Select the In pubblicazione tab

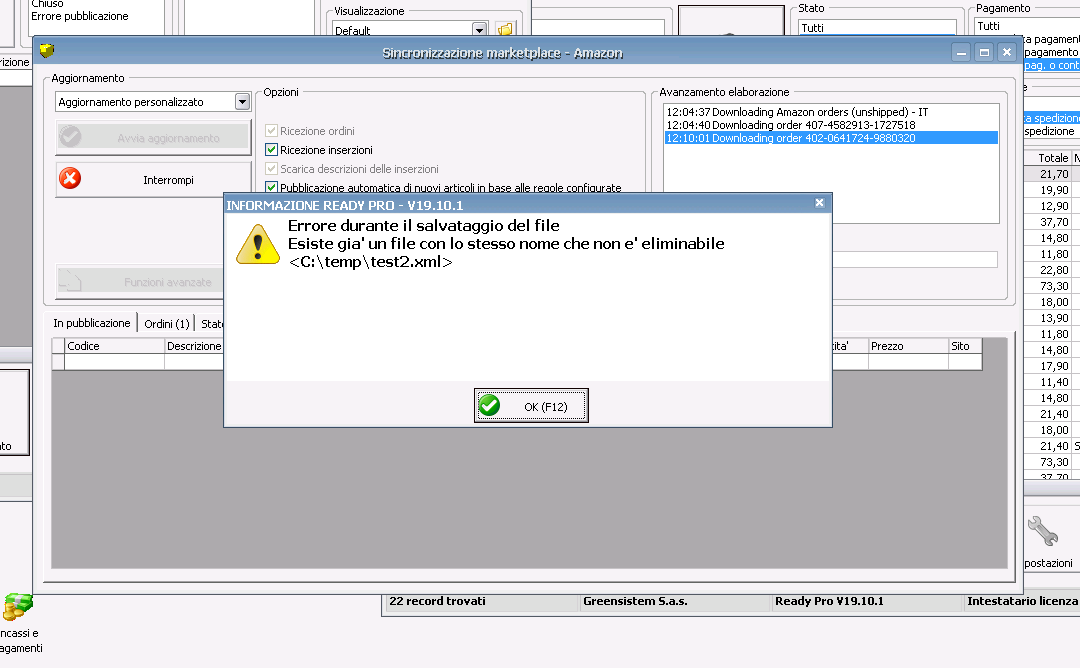(x=92, y=323)
